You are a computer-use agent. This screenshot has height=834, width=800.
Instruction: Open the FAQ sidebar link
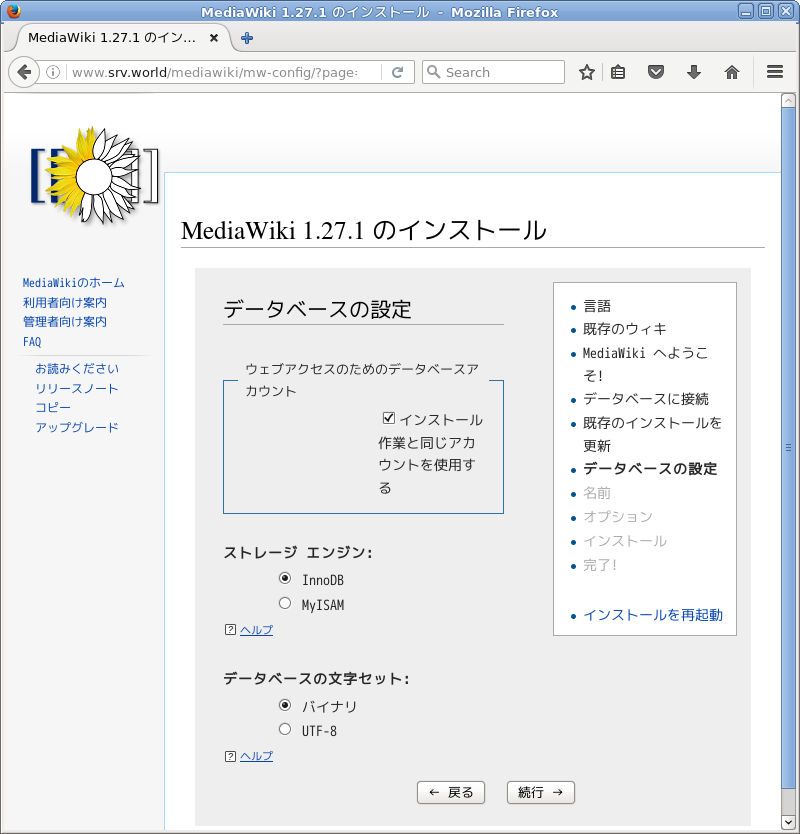pos(32,342)
